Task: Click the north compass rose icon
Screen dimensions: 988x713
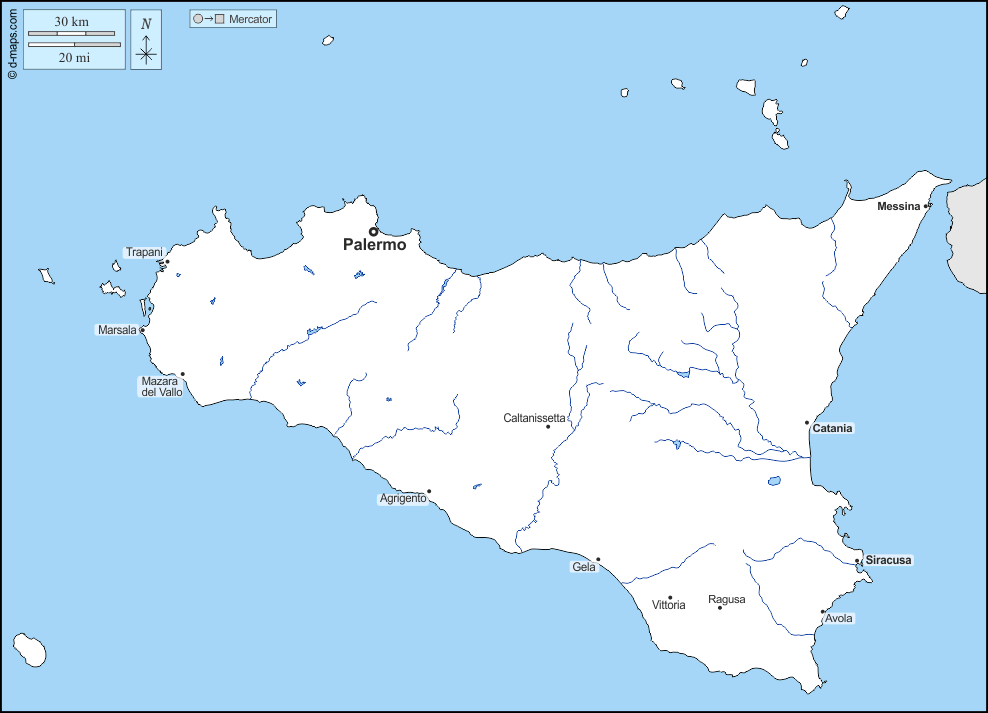Action: tap(146, 49)
